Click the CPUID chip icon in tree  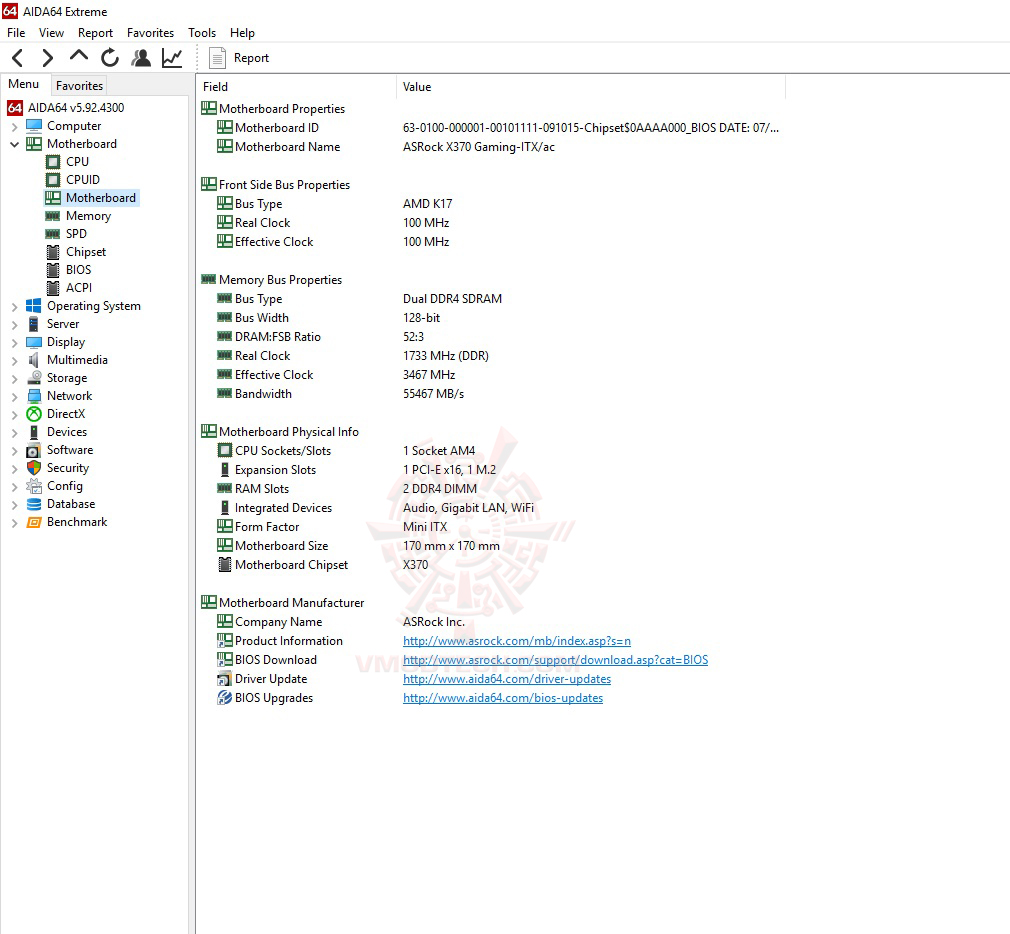53,180
